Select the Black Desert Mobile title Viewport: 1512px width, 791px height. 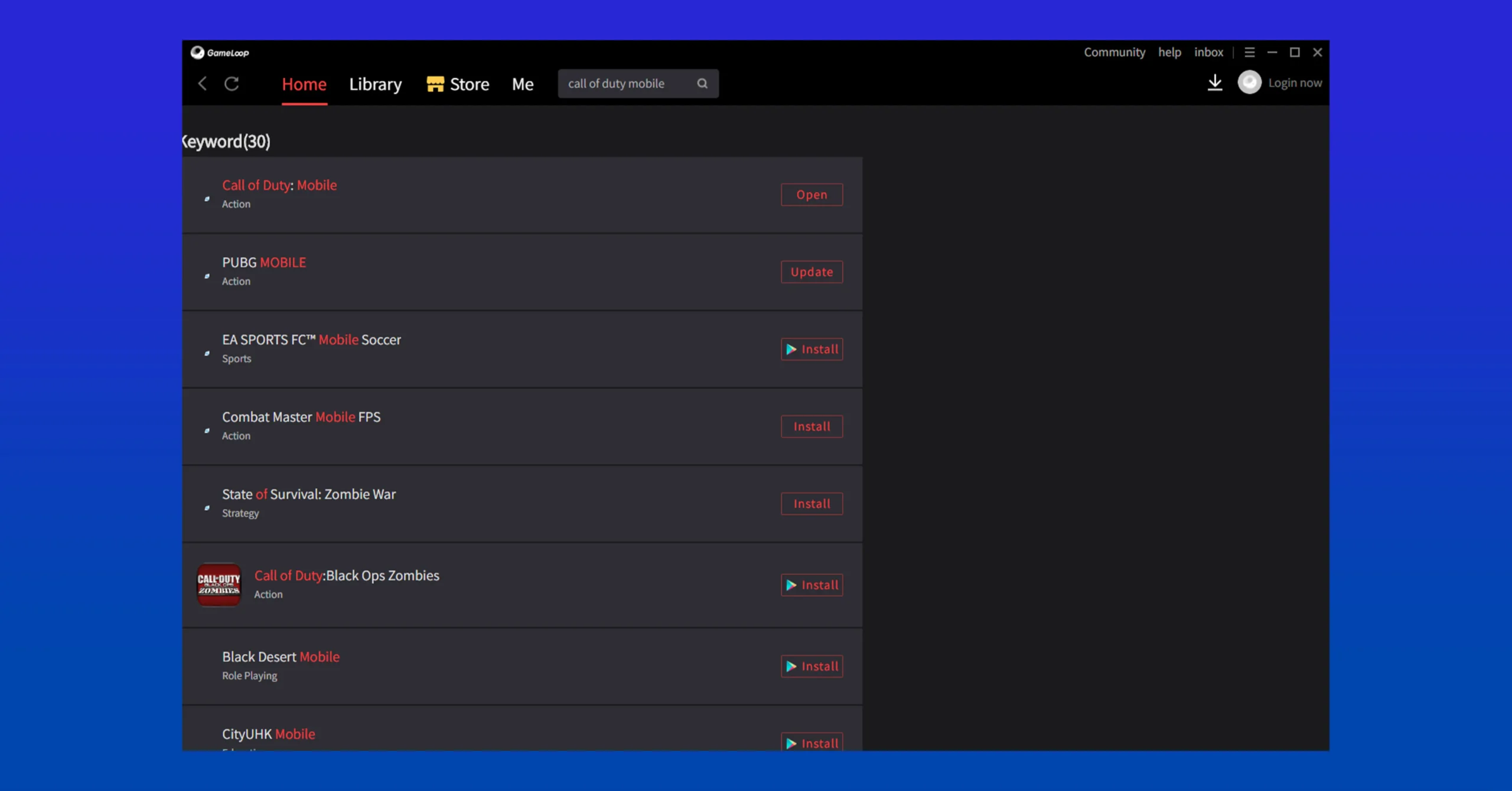[x=281, y=657]
